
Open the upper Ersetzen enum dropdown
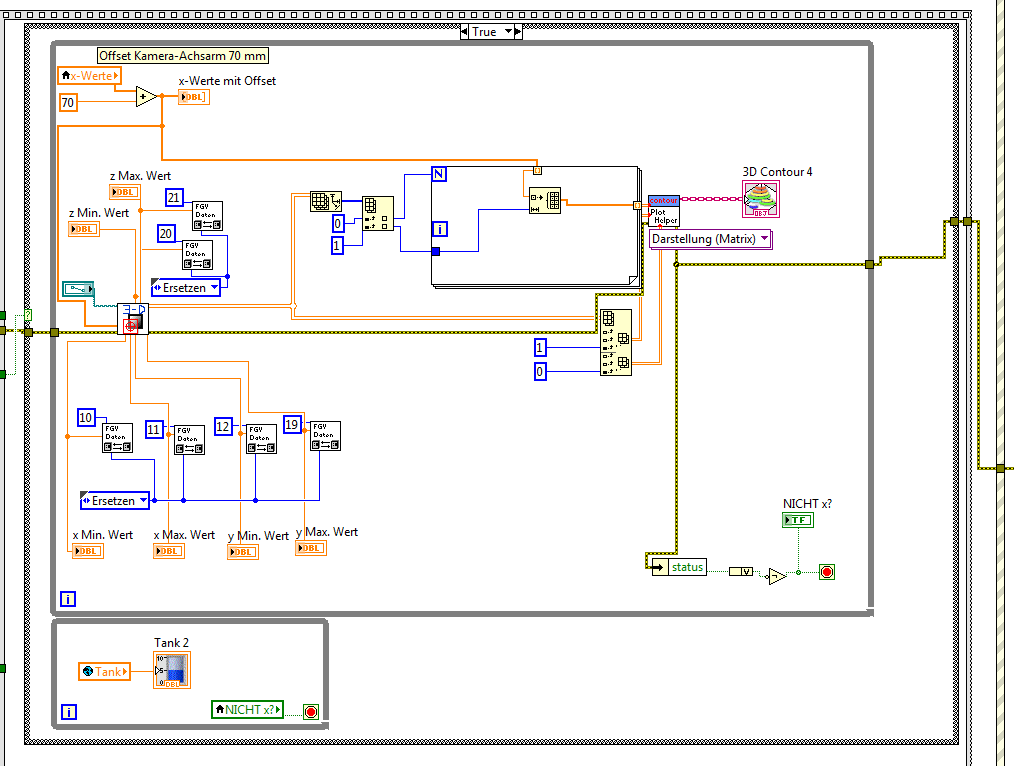click(186, 288)
